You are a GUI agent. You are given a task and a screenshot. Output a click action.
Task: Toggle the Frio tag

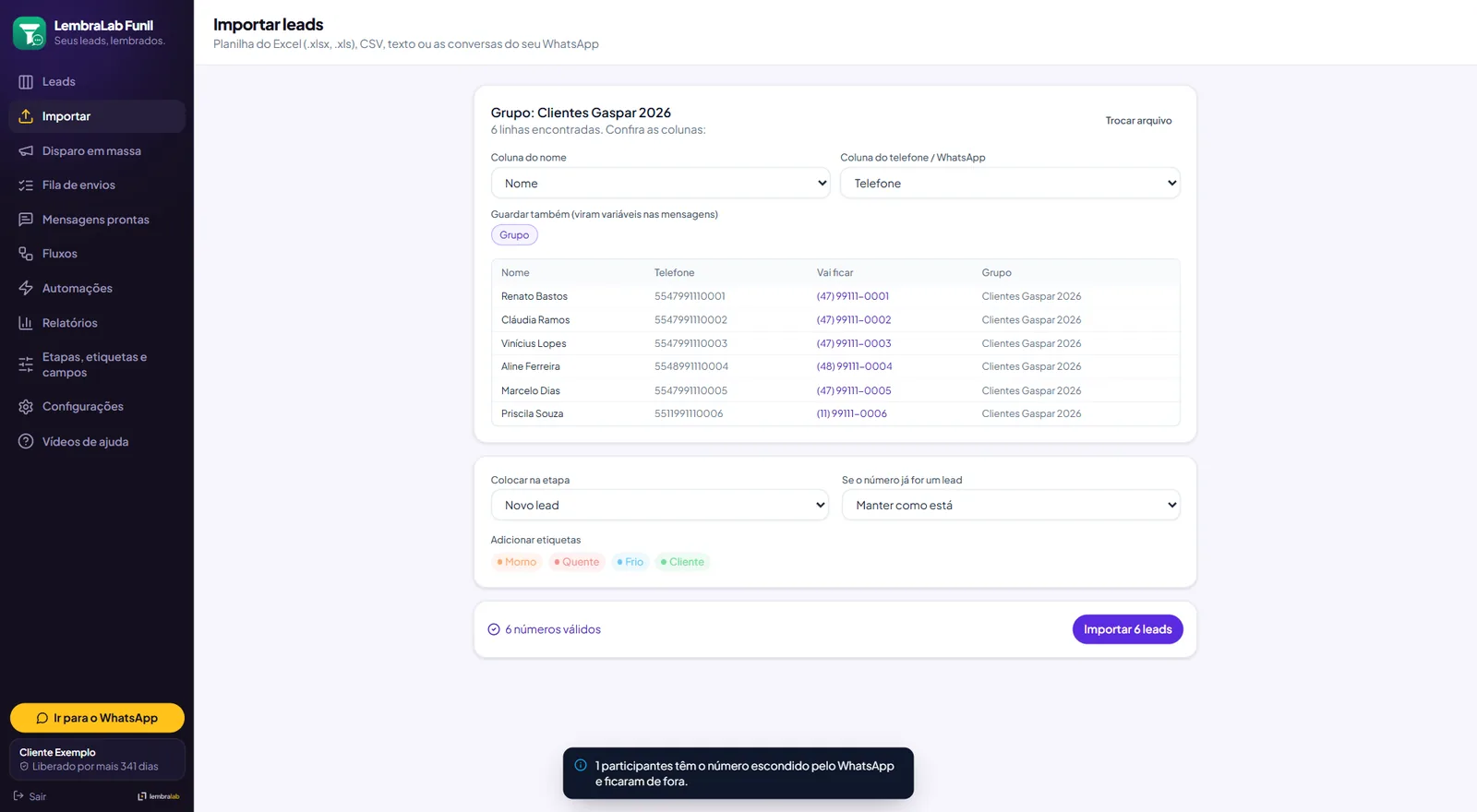point(630,562)
